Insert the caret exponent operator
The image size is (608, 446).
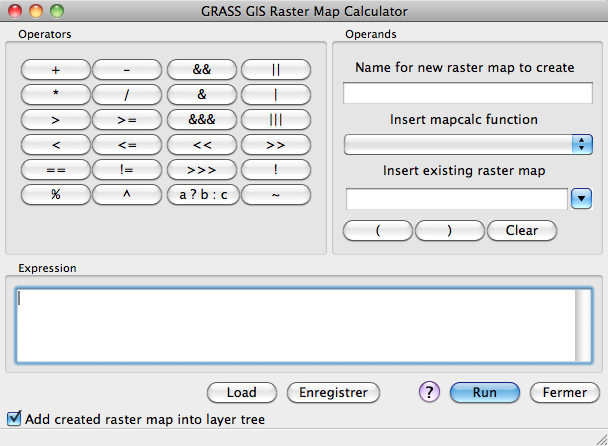[127, 195]
